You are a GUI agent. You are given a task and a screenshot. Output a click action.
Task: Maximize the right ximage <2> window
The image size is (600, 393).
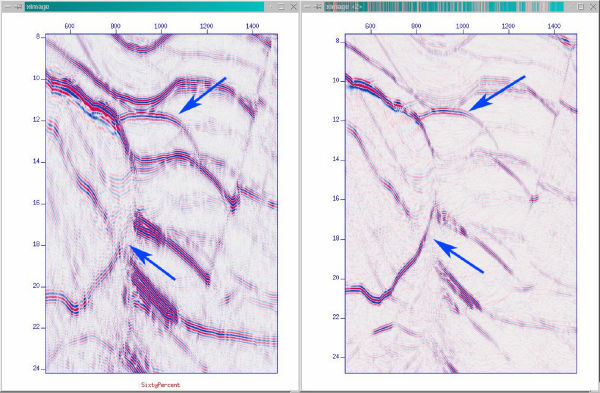(580, 7)
